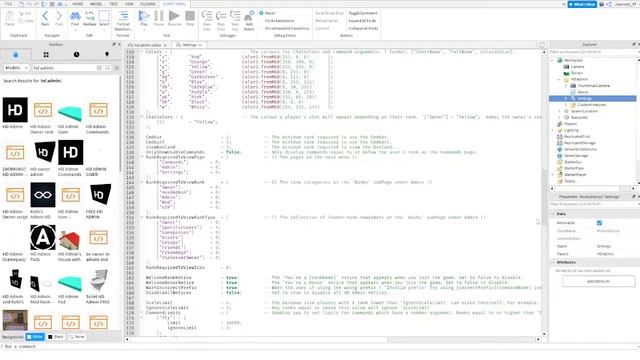Switch to the PLUGINS ribbon tab
The image size is (640, 360).
148,4
